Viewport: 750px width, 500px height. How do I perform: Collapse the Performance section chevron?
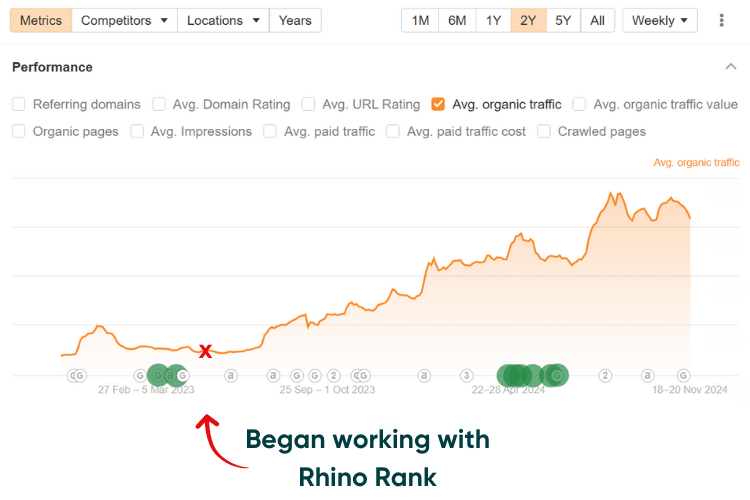[730, 67]
